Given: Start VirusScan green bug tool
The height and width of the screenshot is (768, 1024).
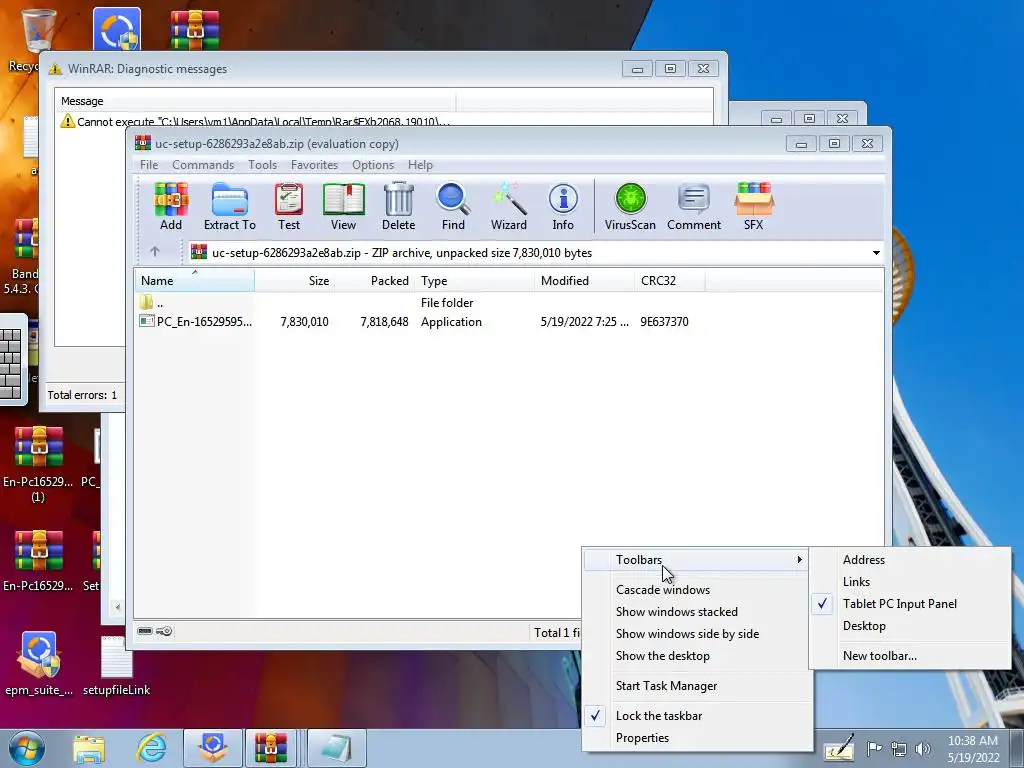Looking at the screenshot, I should coord(630,206).
